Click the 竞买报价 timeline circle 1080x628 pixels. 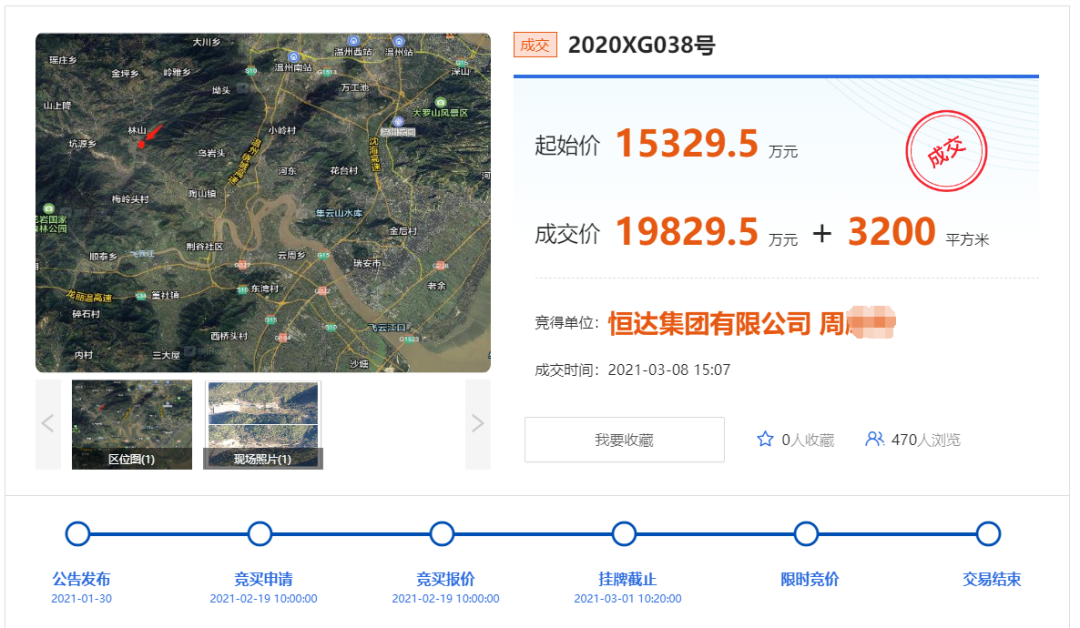[x=442, y=534]
